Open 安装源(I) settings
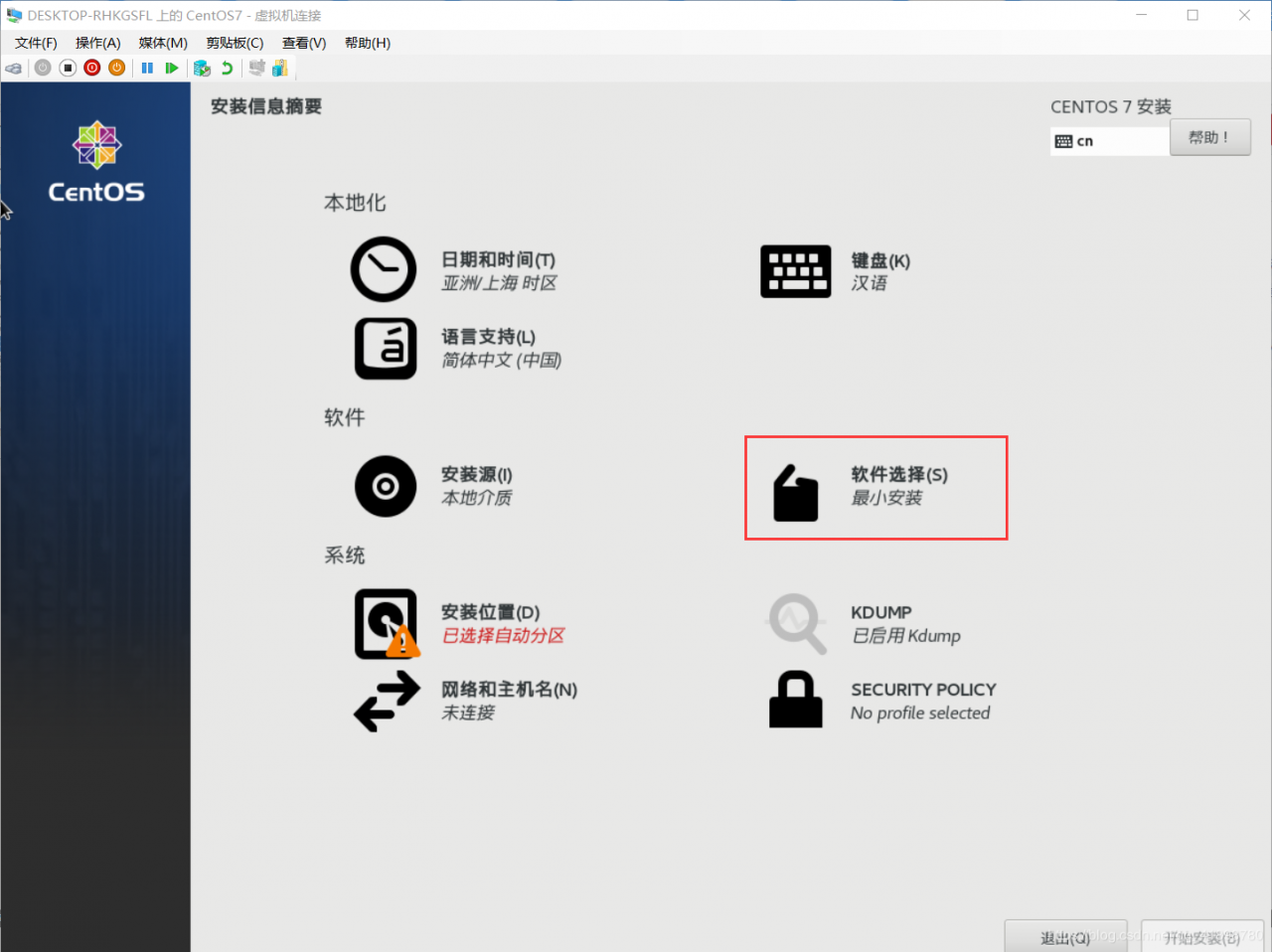1272x952 pixels. (477, 475)
